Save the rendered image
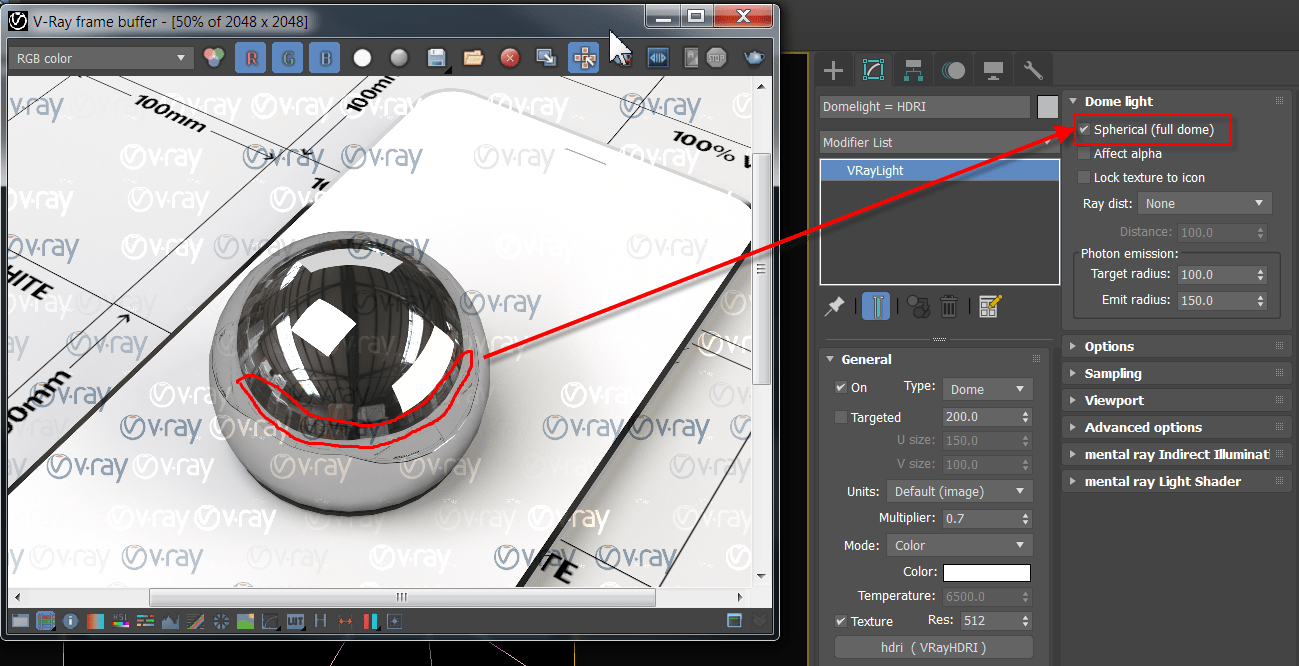Screen dimensions: 1299x666 click(x=437, y=58)
